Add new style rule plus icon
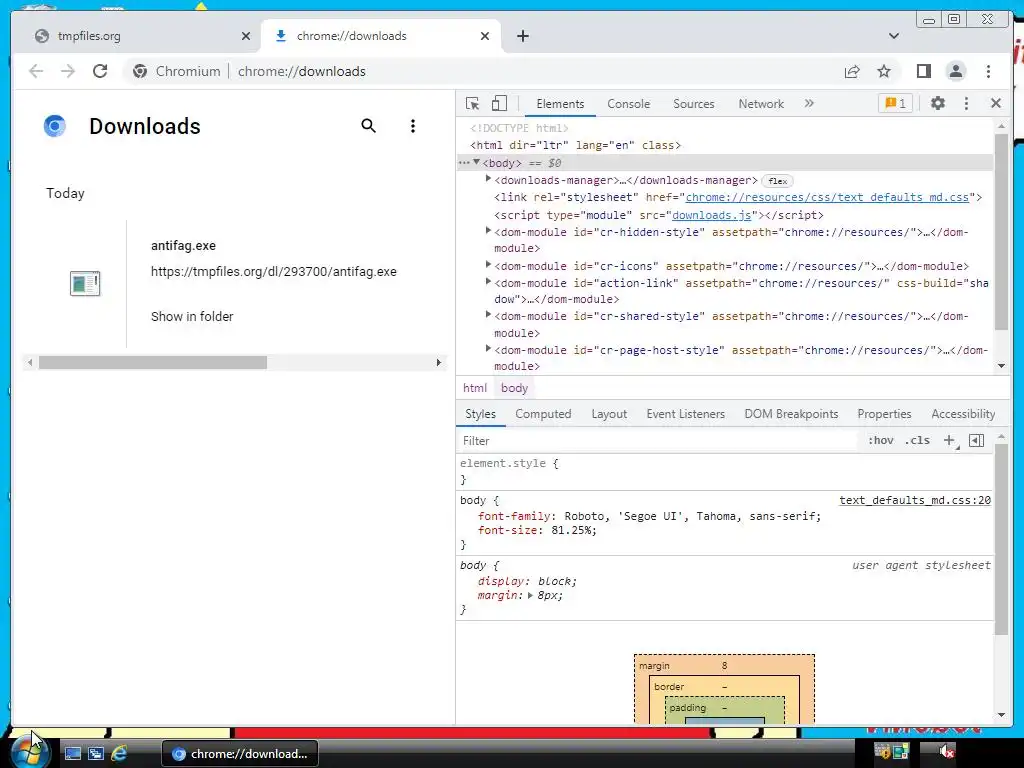The height and width of the screenshot is (768, 1024). coord(950,441)
